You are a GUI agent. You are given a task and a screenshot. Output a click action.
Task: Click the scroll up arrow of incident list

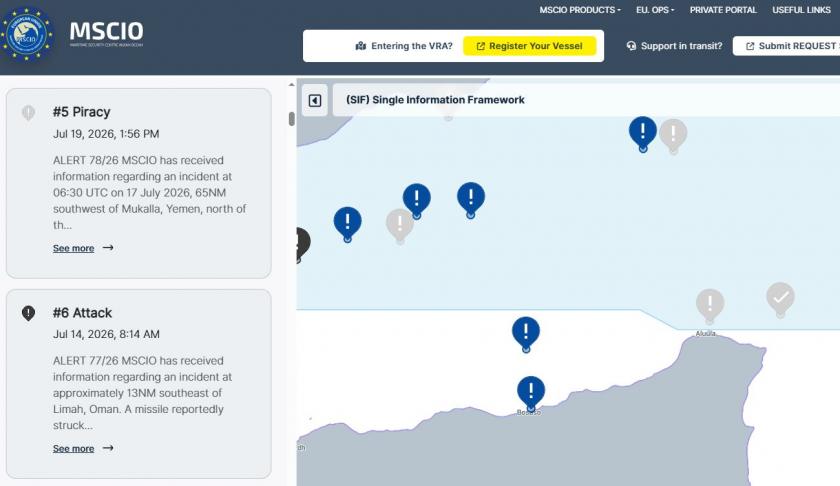click(291, 85)
